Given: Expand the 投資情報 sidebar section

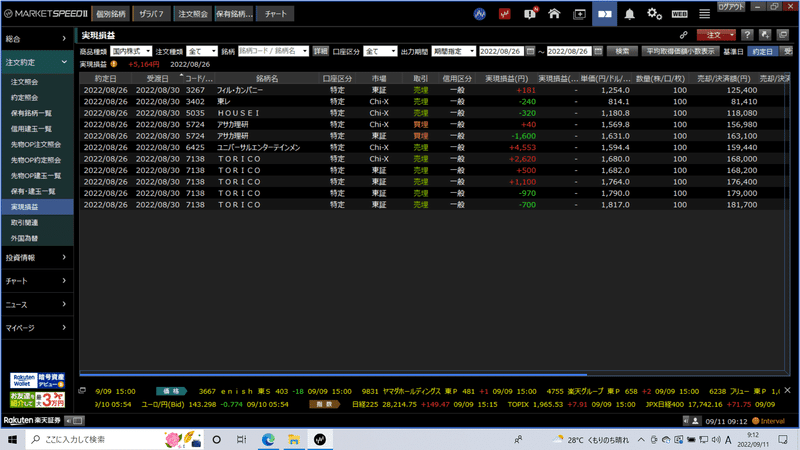Looking at the screenshot, I should click(36, 258).
